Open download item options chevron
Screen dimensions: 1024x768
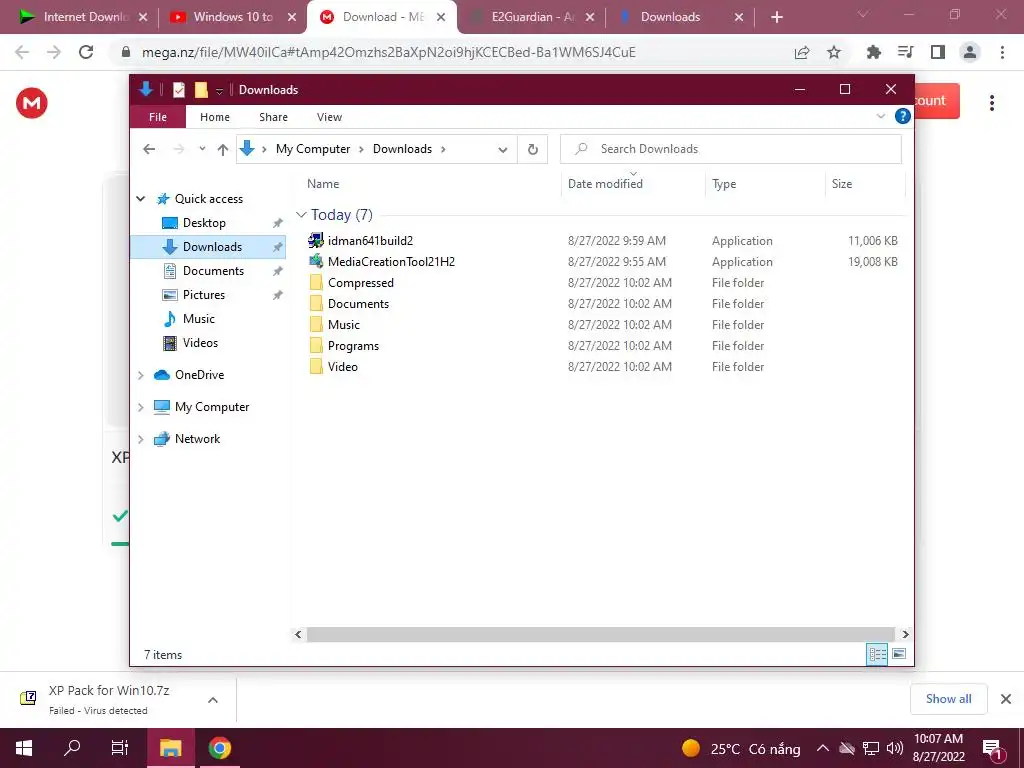point(213,699)
